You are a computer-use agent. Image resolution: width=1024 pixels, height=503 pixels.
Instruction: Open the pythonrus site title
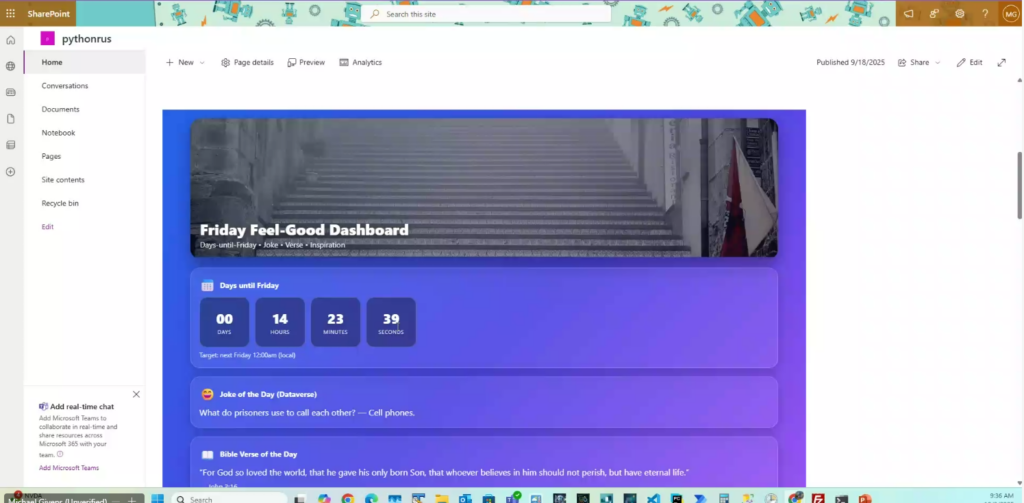(x=87, y=39)
